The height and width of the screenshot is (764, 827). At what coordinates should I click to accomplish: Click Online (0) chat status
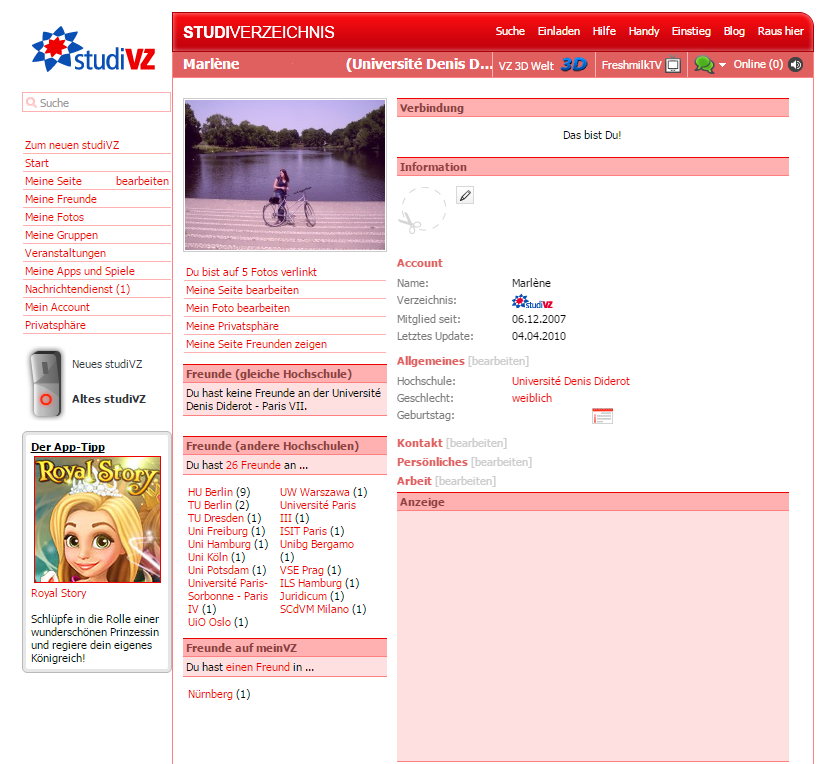click(758, 64)
